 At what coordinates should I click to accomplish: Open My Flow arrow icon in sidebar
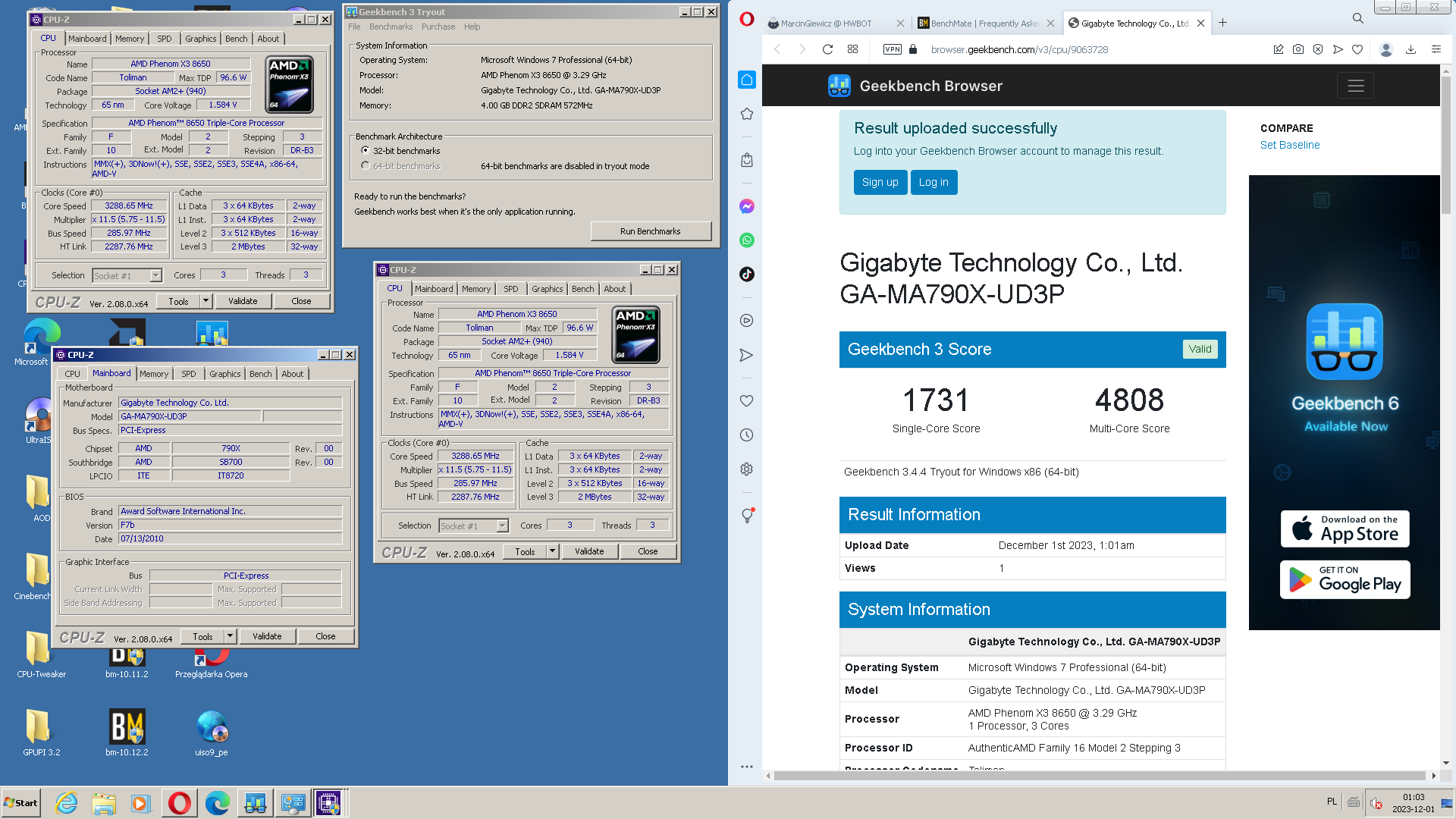(747, 355)
